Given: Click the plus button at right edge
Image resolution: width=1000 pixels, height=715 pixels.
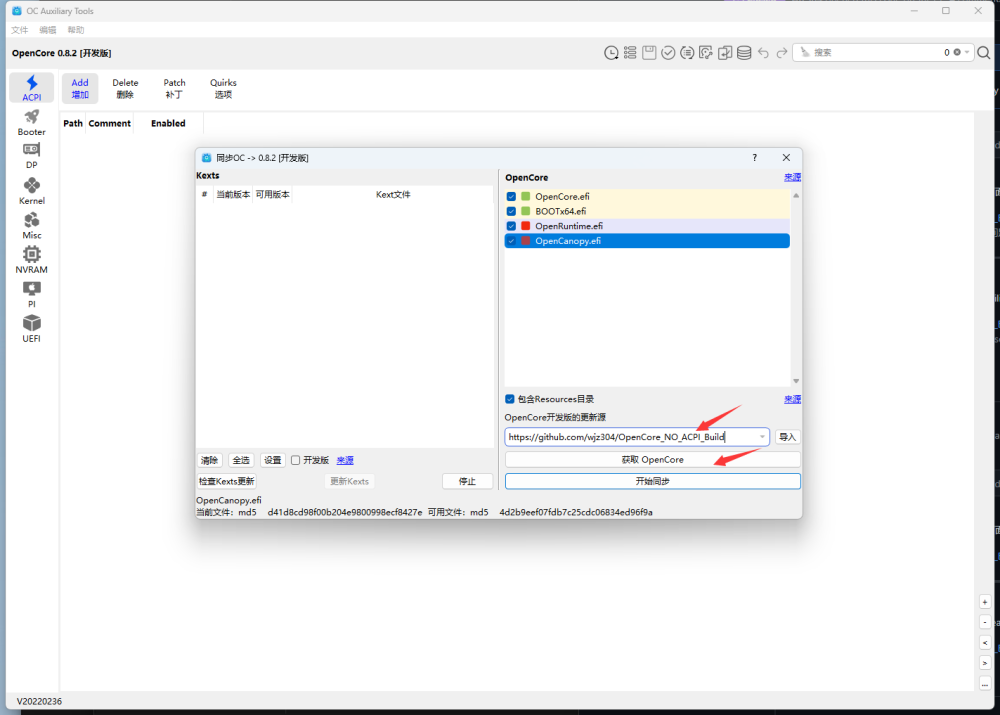Looking at the screenshot, I should 985,602.
